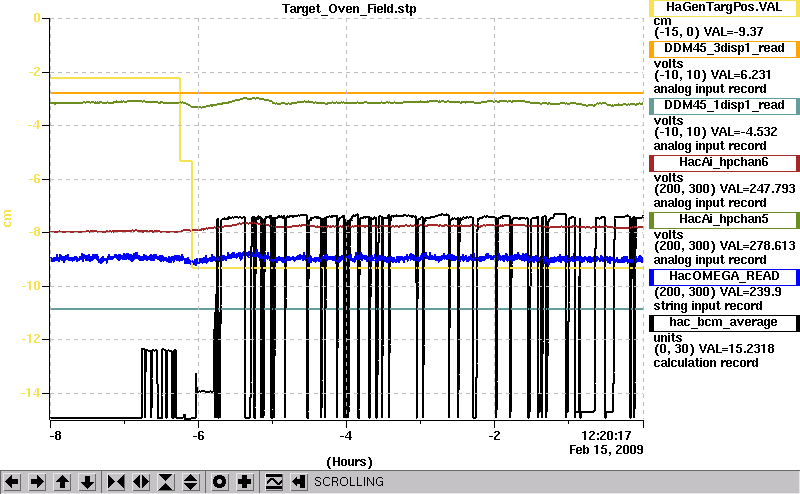Select the HacAi_hpchan5 legend entry

click(724, 219)
